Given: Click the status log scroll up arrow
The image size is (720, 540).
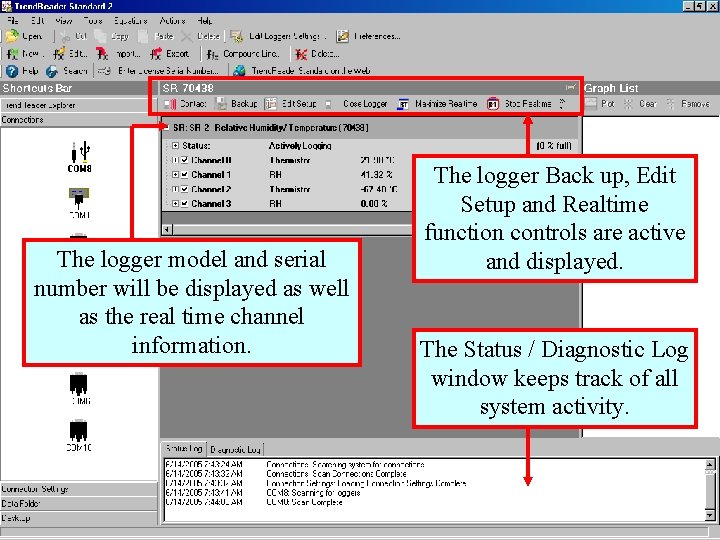Looking at the screenshot, I should pos(710,464).
